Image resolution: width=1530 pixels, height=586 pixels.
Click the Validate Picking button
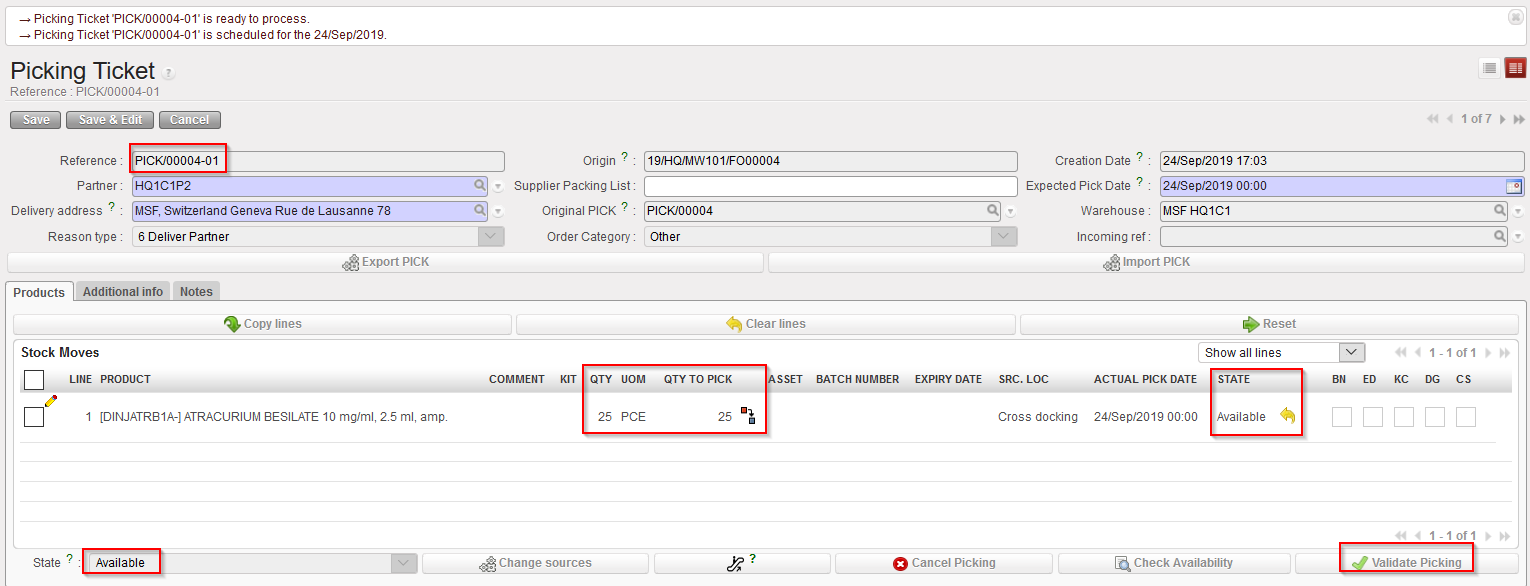(1406, 563)
